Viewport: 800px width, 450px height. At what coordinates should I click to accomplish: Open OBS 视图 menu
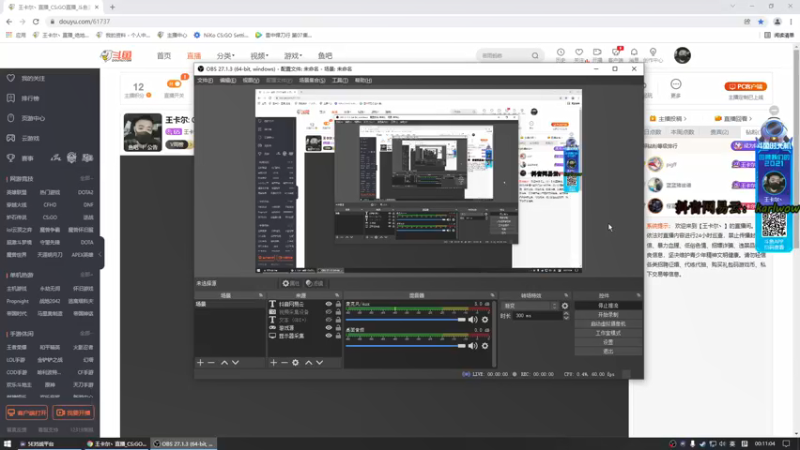point(251,80)
